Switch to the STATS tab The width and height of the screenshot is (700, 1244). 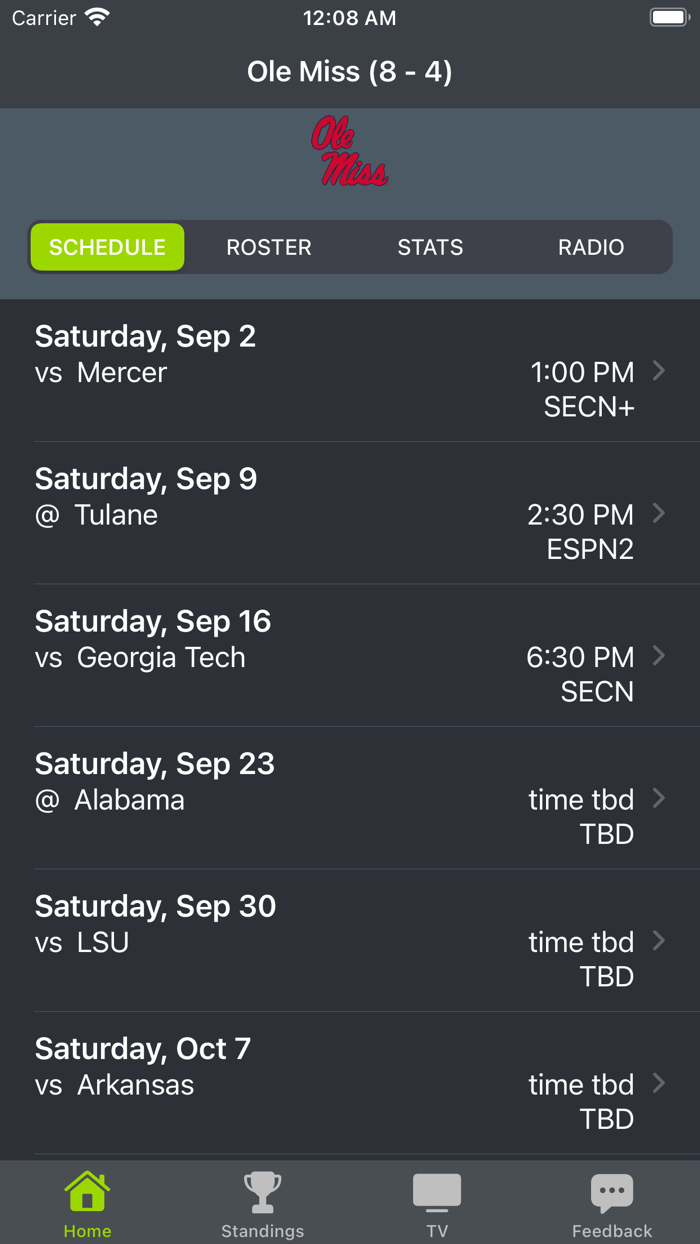click(430, 247)
